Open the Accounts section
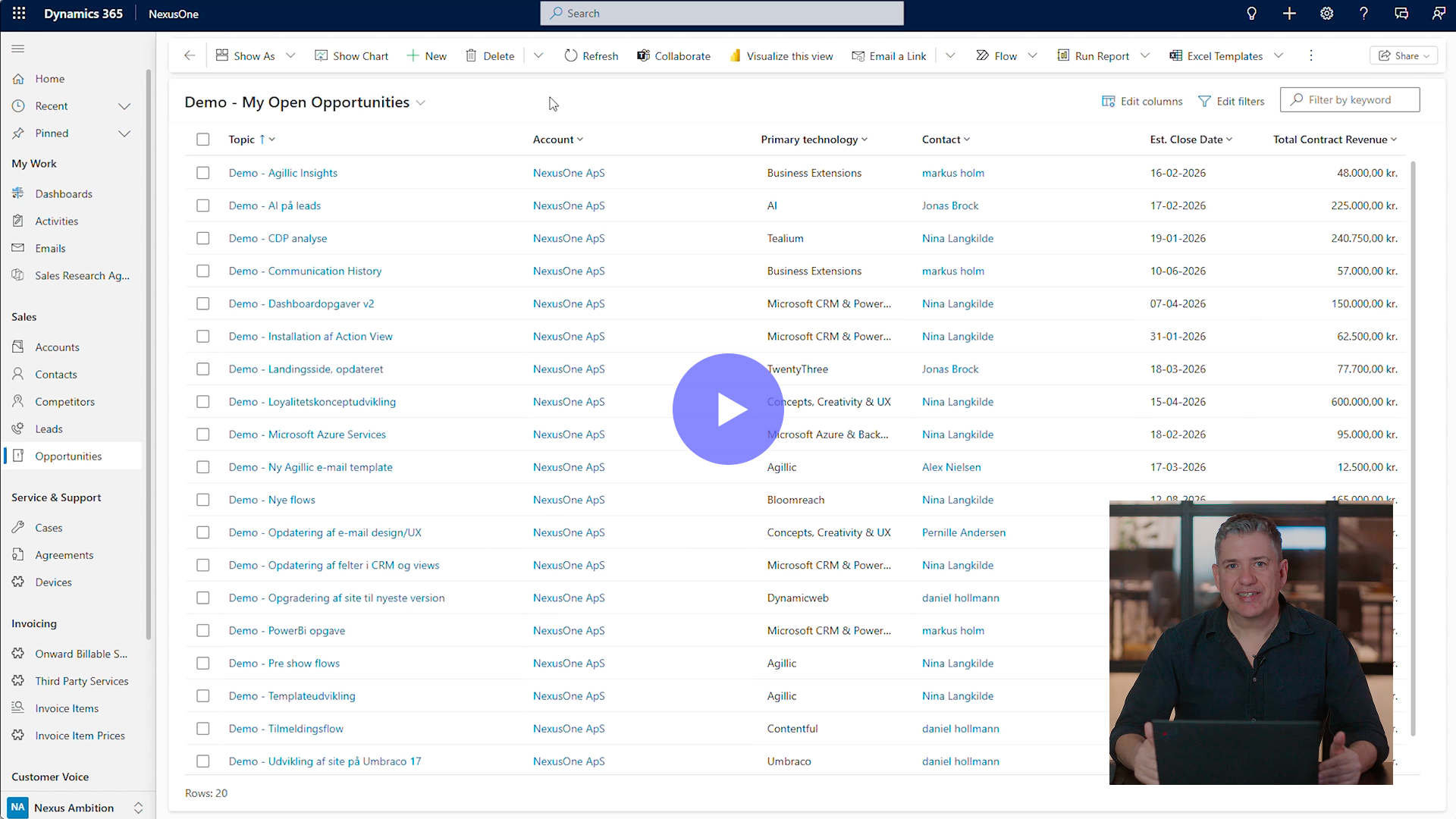 tap(57, 347)
